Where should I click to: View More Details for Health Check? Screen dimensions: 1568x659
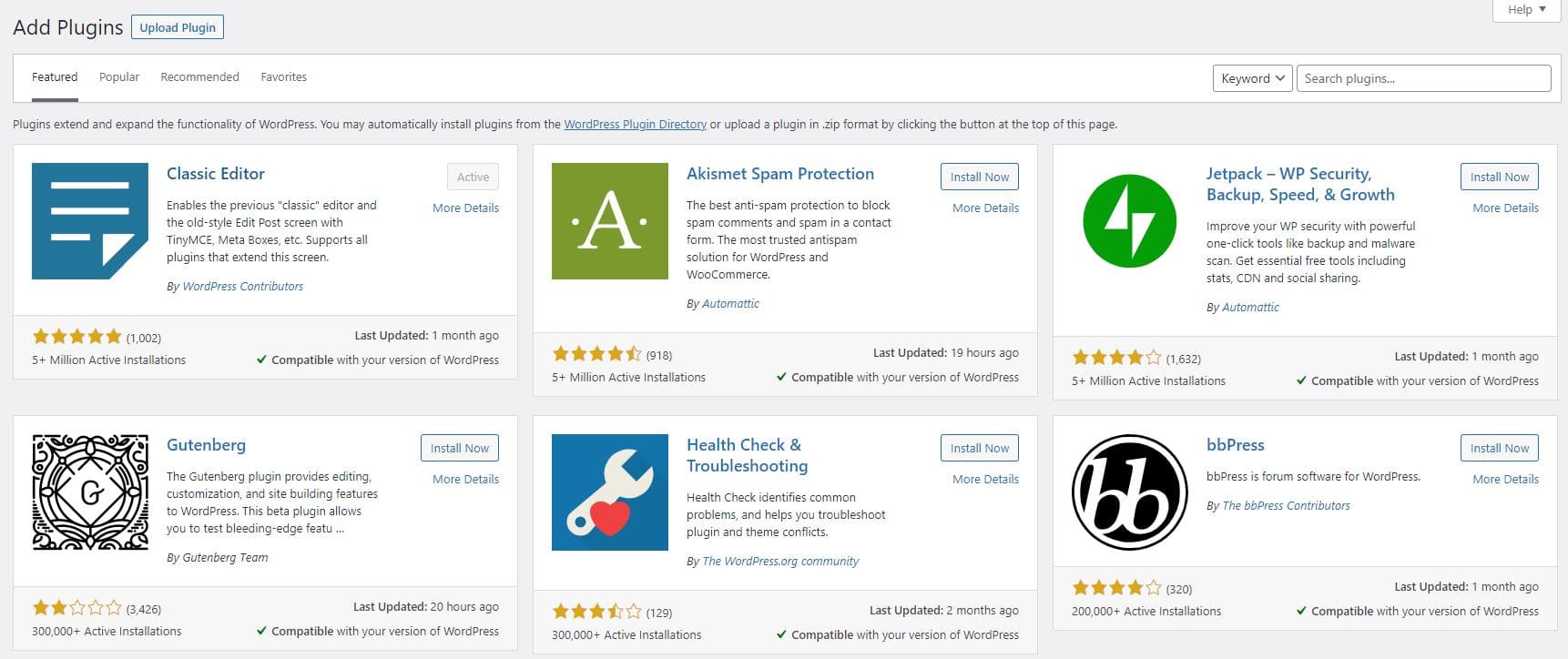coord(985,479)
